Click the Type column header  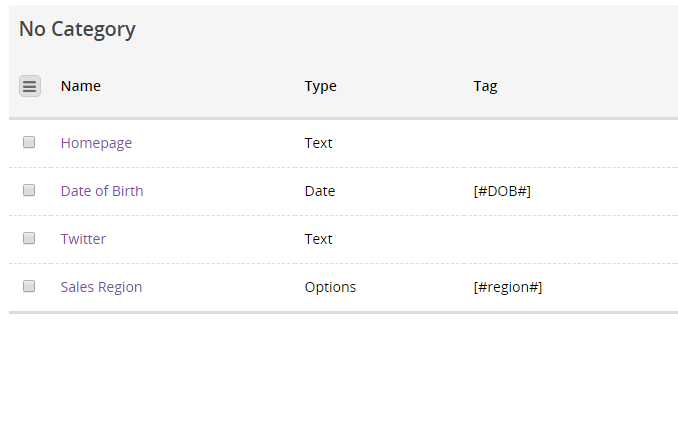click(320, 86)
